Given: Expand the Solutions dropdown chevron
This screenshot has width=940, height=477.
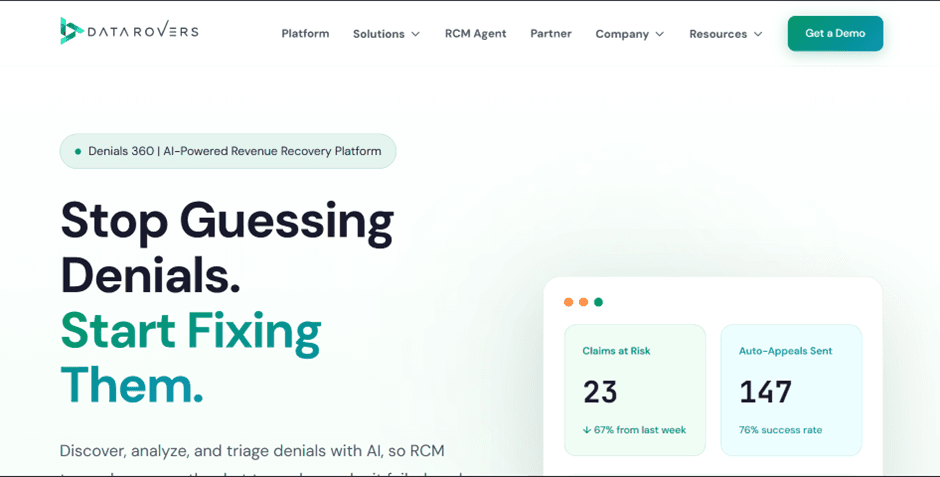Looking at the screenshot, I should [x=415, y=34].
